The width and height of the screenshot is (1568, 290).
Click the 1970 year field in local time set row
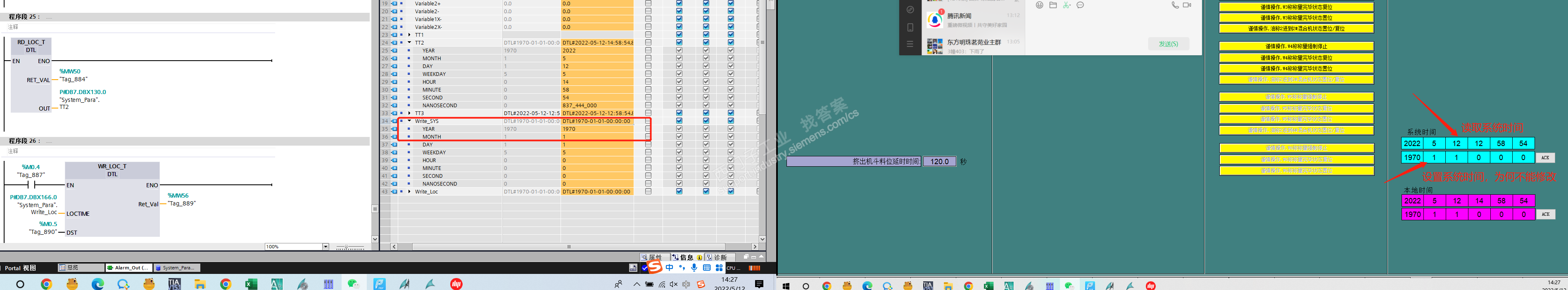1412,215
